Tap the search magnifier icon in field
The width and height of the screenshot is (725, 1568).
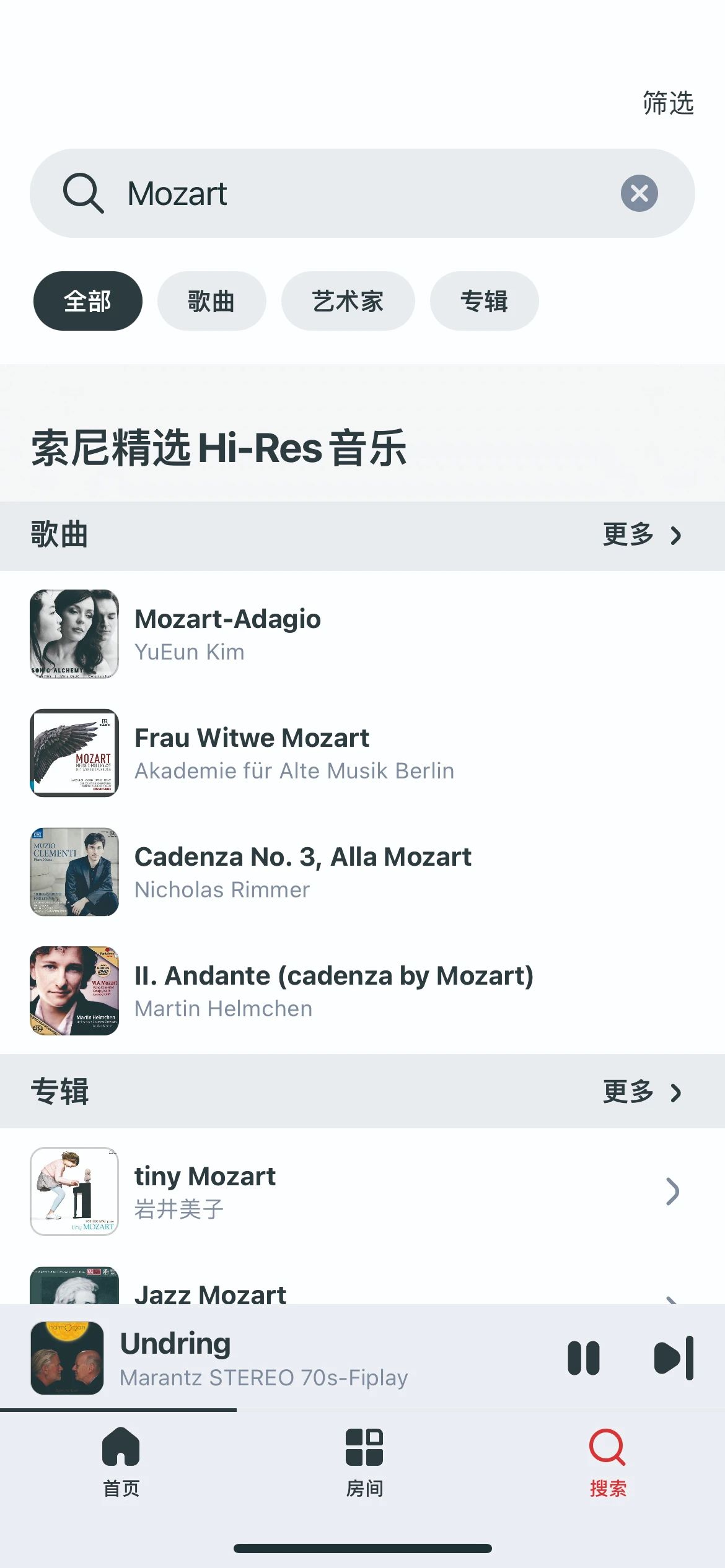point(83,193)
